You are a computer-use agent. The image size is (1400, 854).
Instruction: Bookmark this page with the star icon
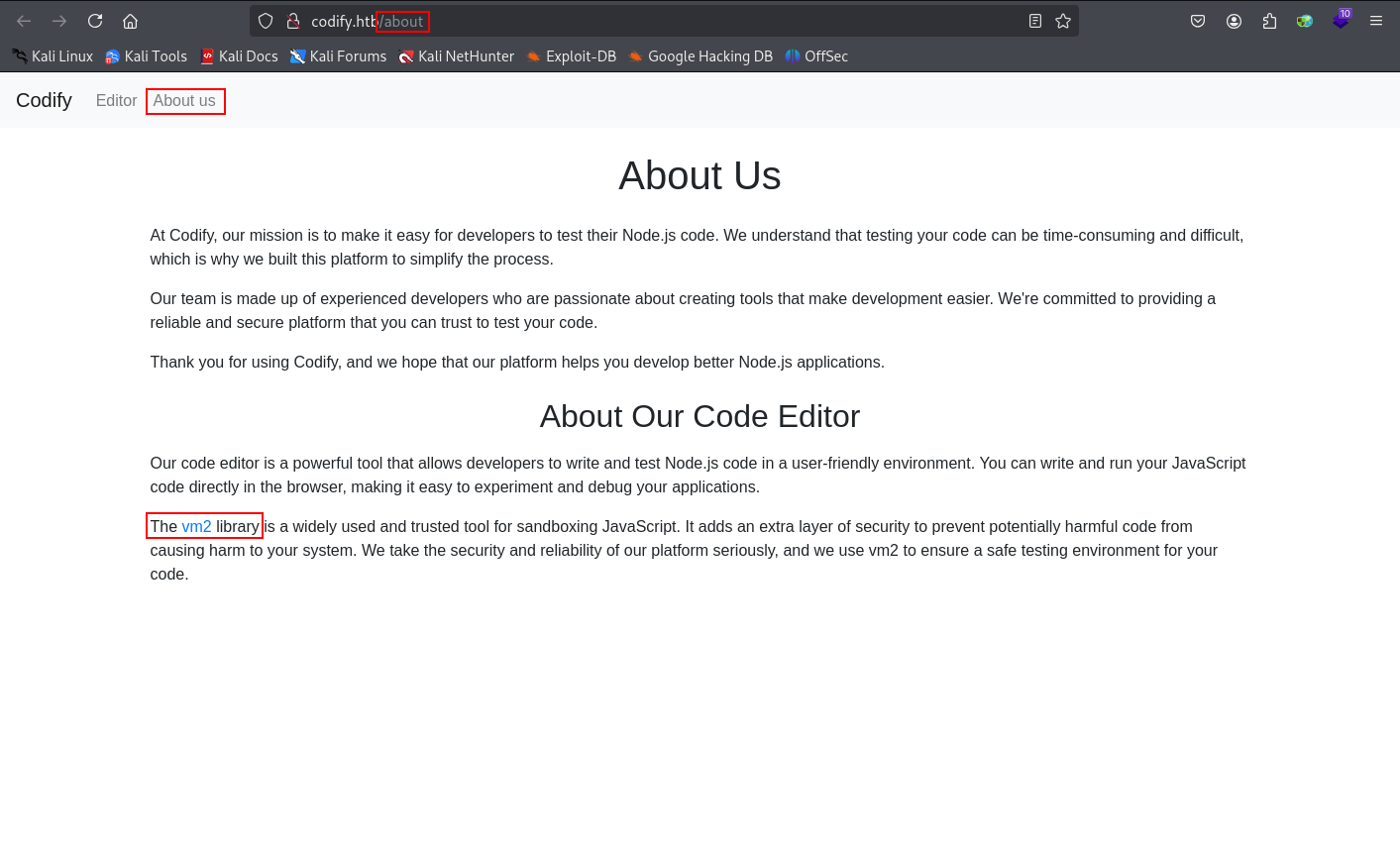pyautogui.click(x=1063, y=21)
